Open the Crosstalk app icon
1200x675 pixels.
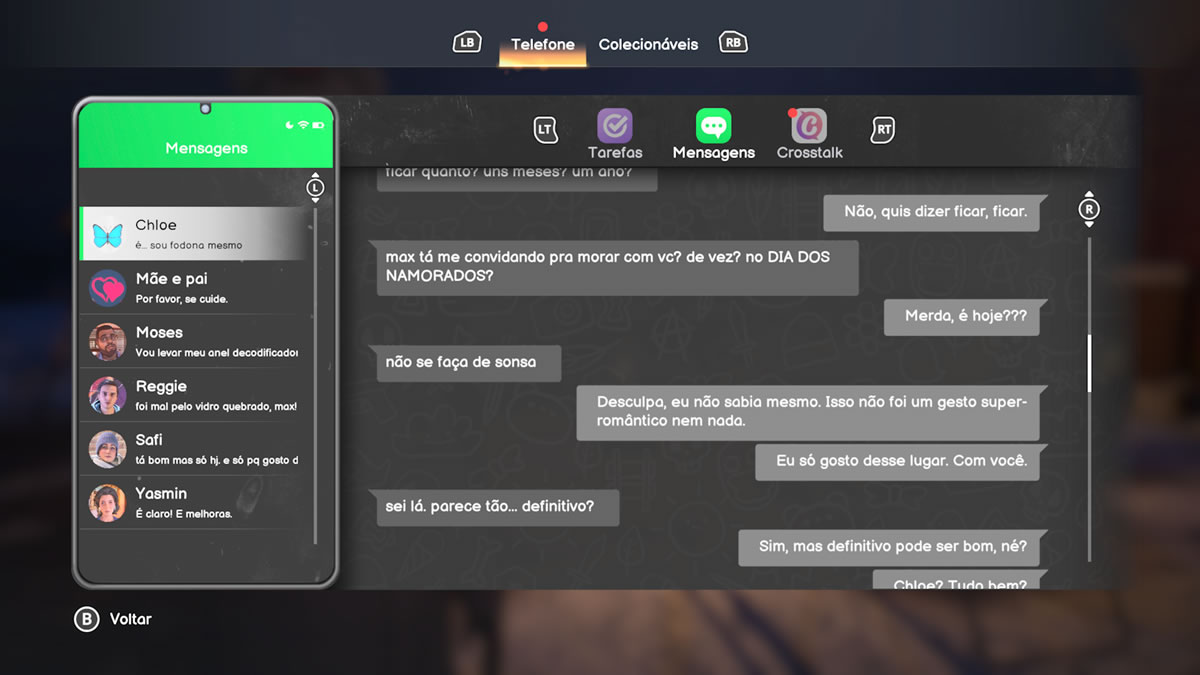[809, 126]
